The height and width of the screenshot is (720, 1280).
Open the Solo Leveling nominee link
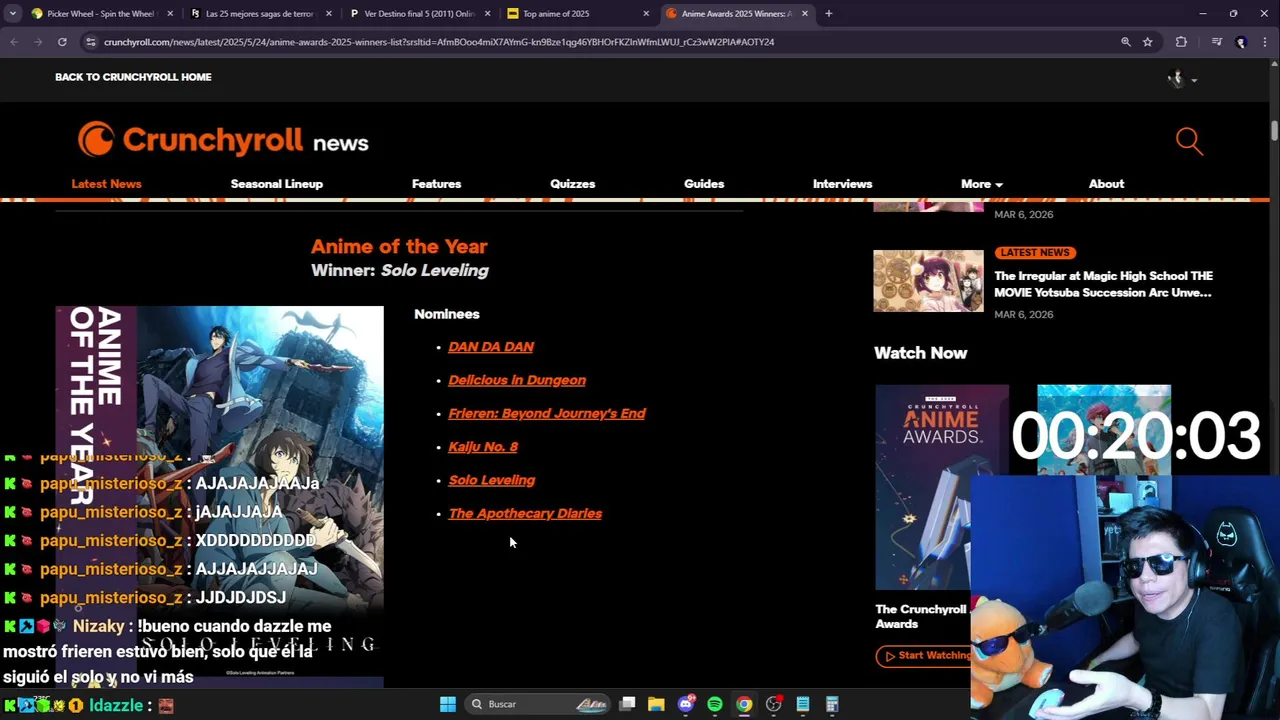pos(492,480)
